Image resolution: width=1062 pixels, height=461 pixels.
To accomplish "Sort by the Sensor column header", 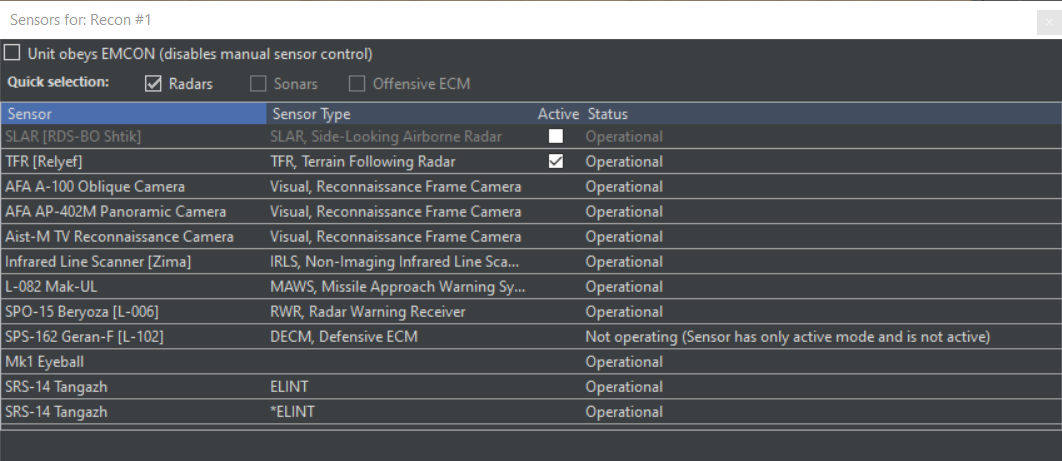I will tap(133, 114).
